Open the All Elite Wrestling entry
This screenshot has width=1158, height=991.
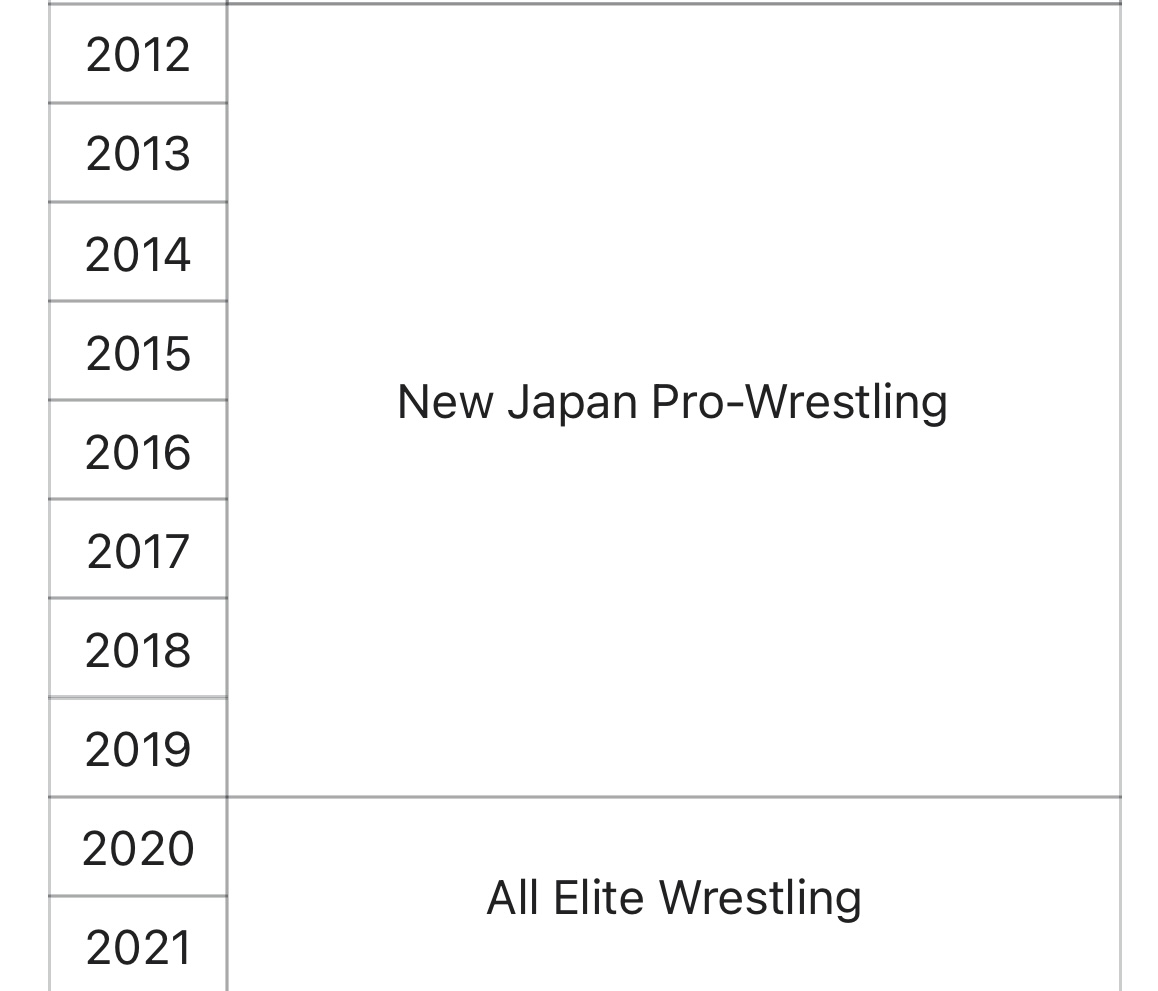tap(673, 897)
